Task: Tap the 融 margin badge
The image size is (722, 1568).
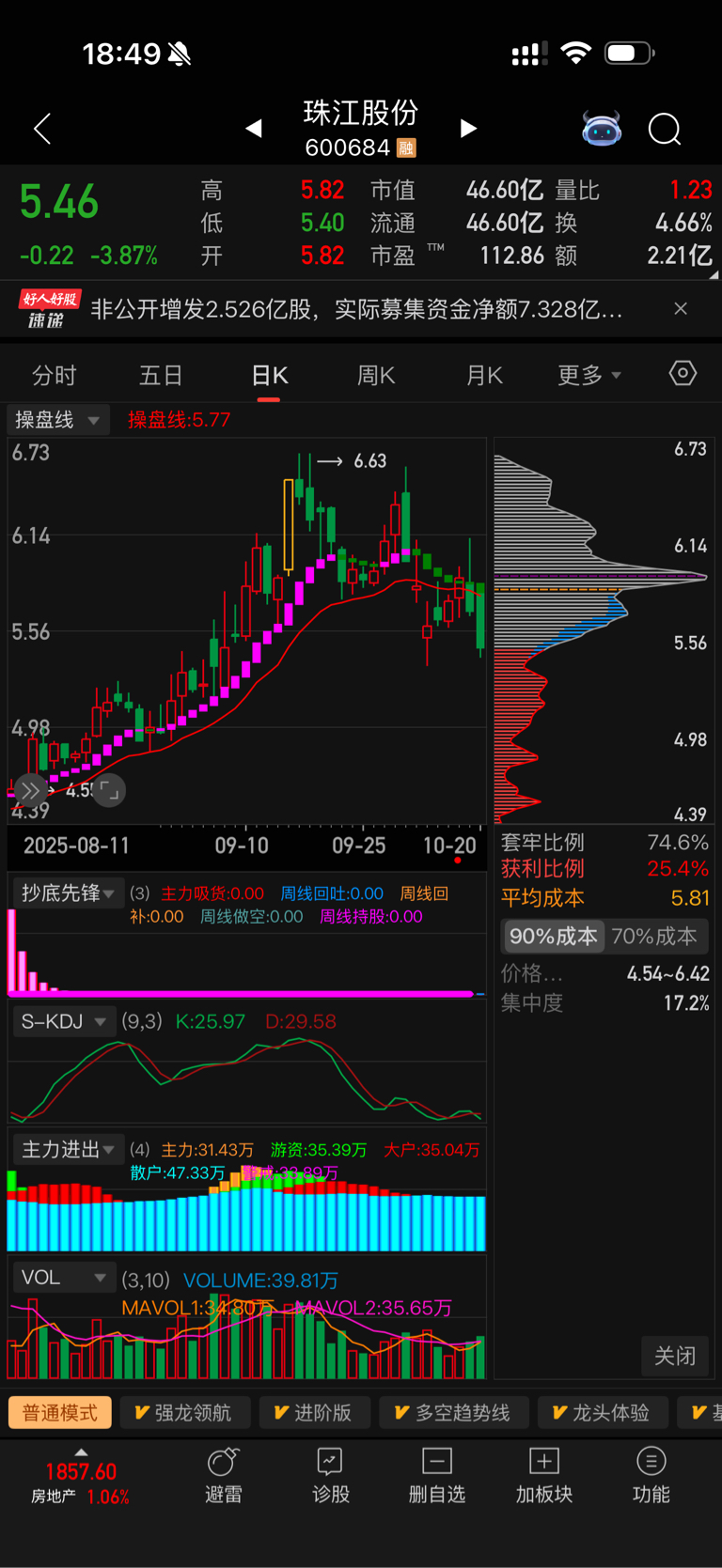Action: coord(406,147)
